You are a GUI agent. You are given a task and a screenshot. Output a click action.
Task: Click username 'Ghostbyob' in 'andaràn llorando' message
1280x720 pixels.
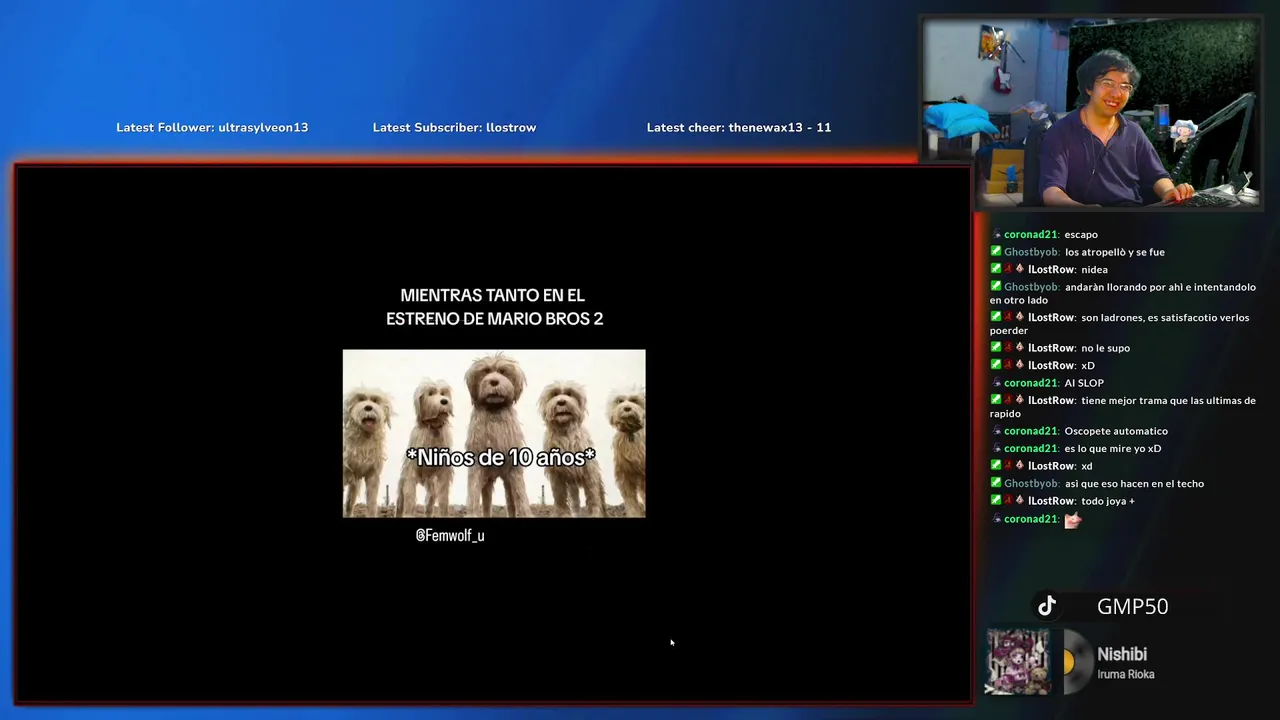[x=1032, y=287]
